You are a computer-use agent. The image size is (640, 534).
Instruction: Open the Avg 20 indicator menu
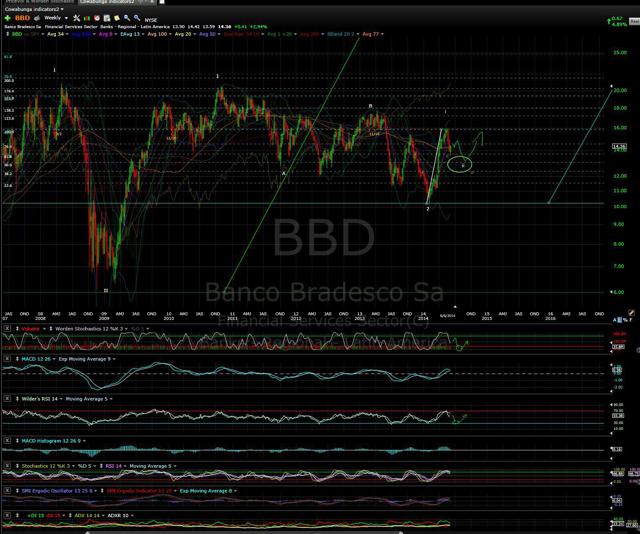tap(185, 34)
